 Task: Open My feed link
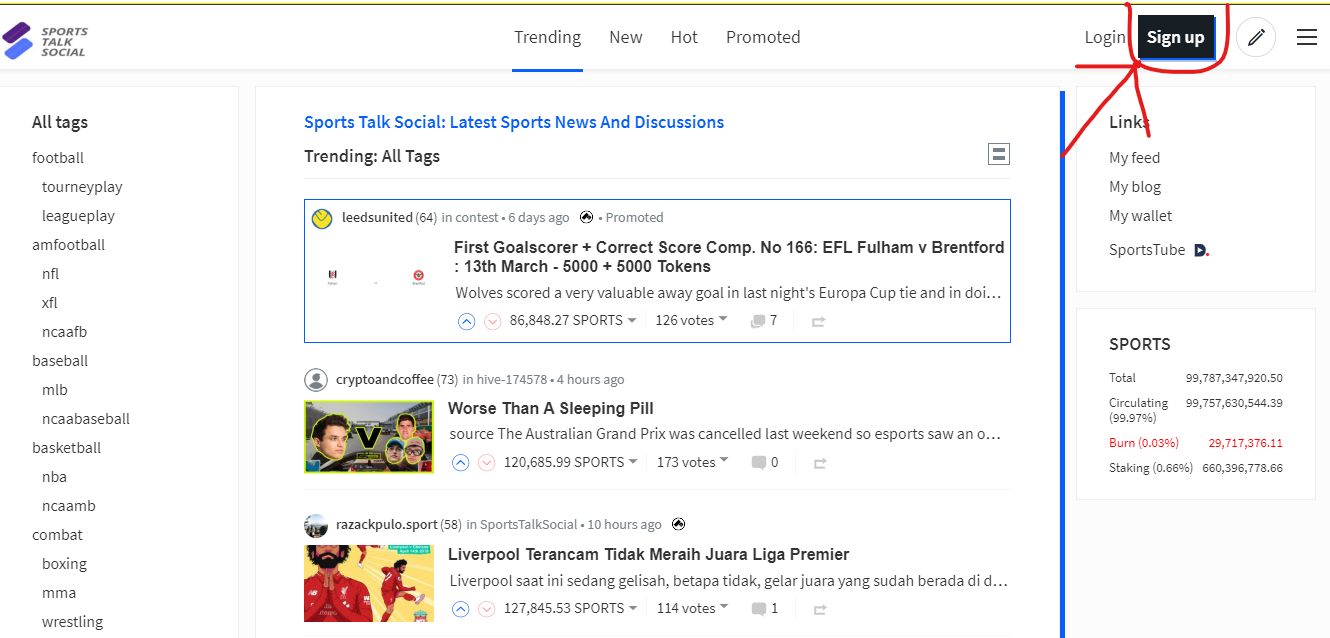[1134, 158]
